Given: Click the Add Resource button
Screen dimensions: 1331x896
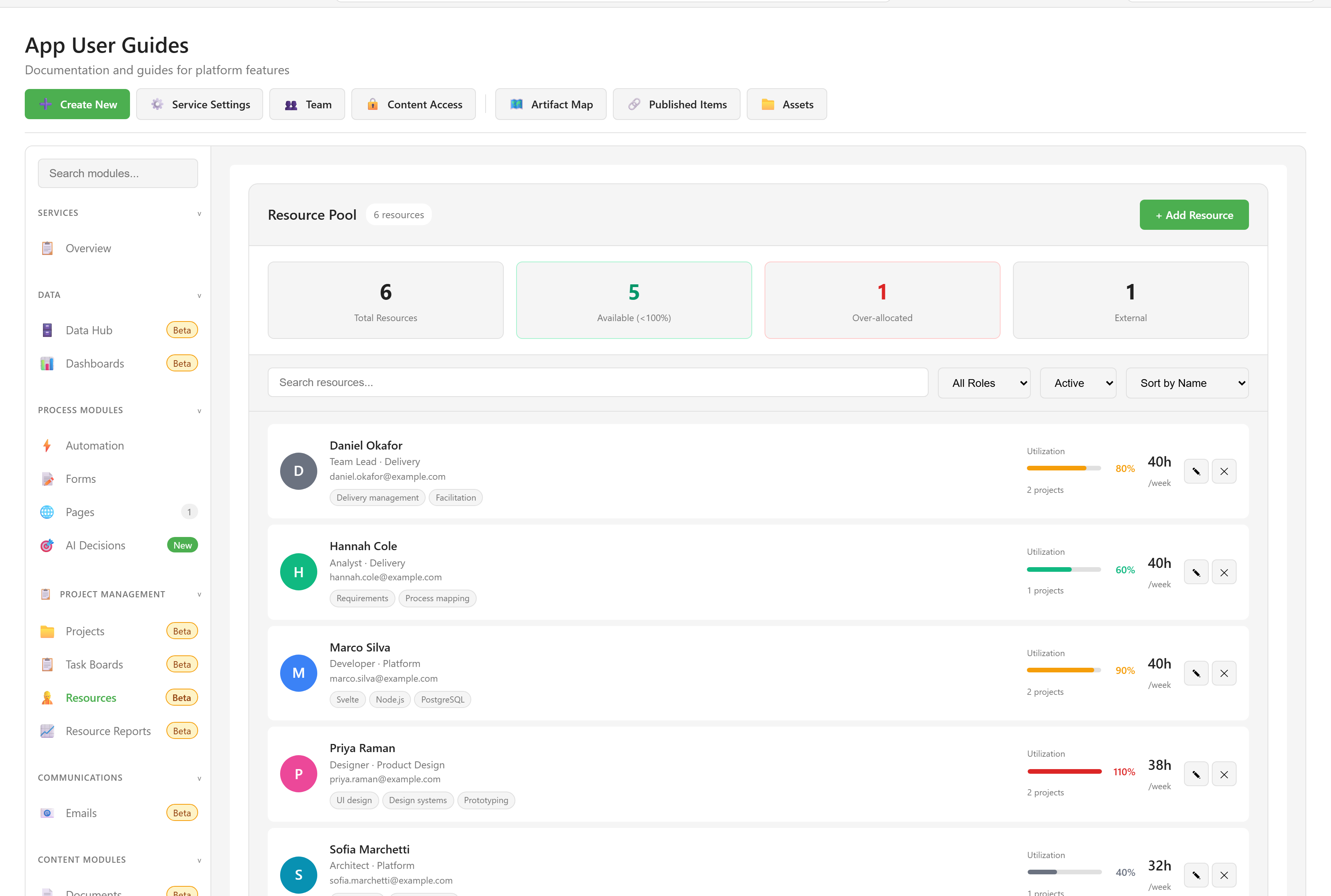Looking at the screenshot, I should pyautogui.click(x=1194, y=215).
